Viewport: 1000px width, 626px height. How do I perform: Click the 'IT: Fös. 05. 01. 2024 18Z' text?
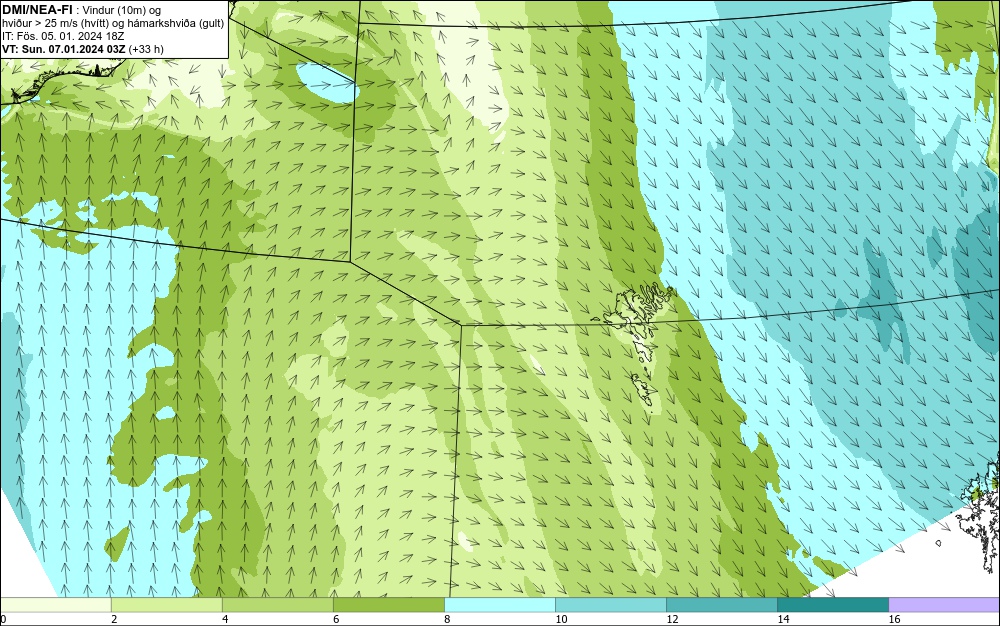tap(63, 36)
